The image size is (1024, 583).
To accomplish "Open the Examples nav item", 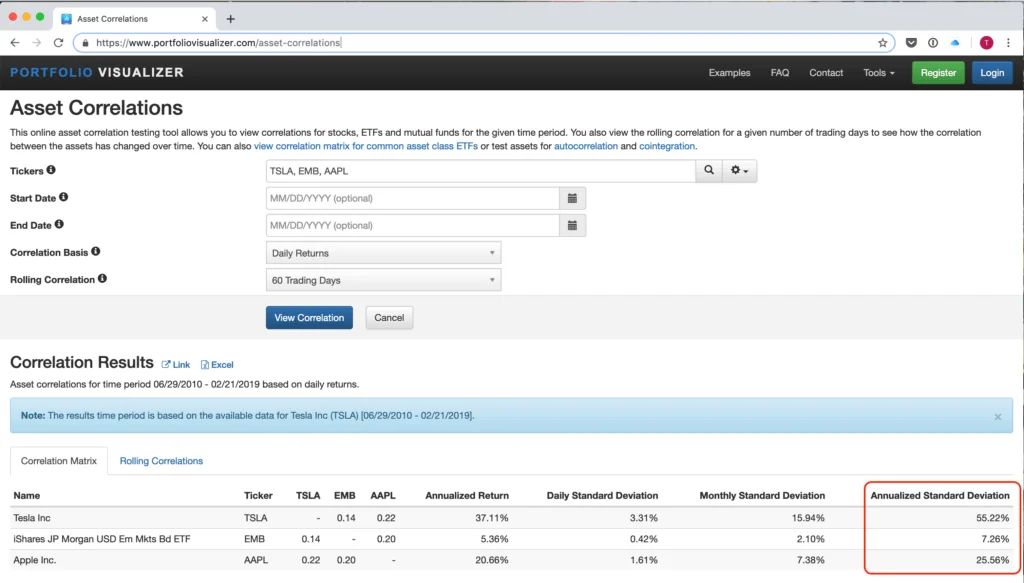I will (729, 72).
